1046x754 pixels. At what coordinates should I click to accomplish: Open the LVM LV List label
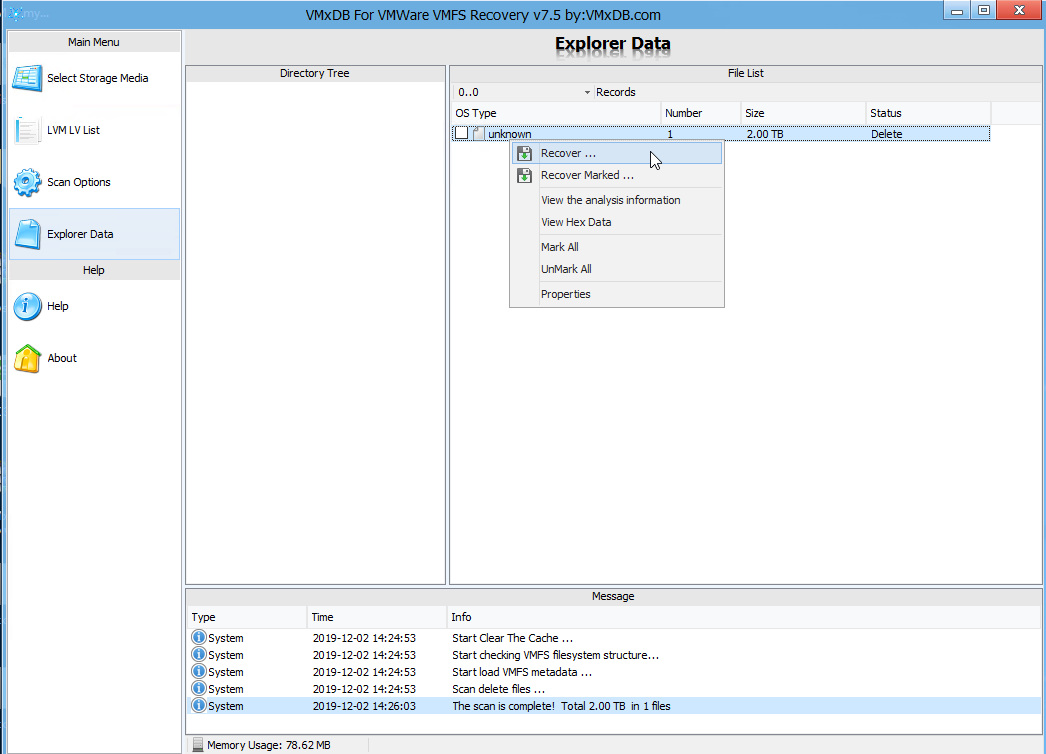(x=73, y=130)
